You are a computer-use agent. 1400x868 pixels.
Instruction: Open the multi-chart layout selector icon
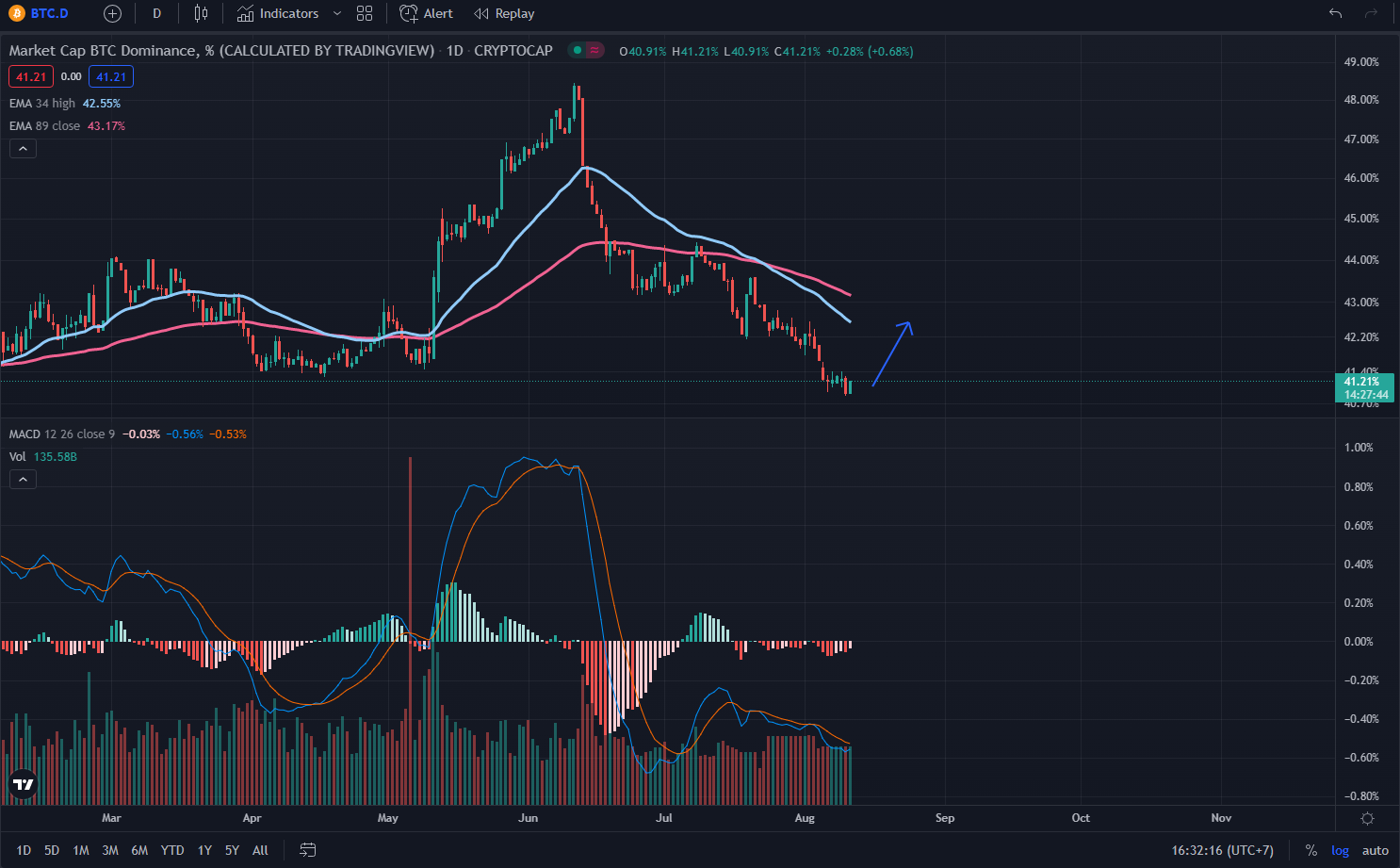(x=365, y=13)
